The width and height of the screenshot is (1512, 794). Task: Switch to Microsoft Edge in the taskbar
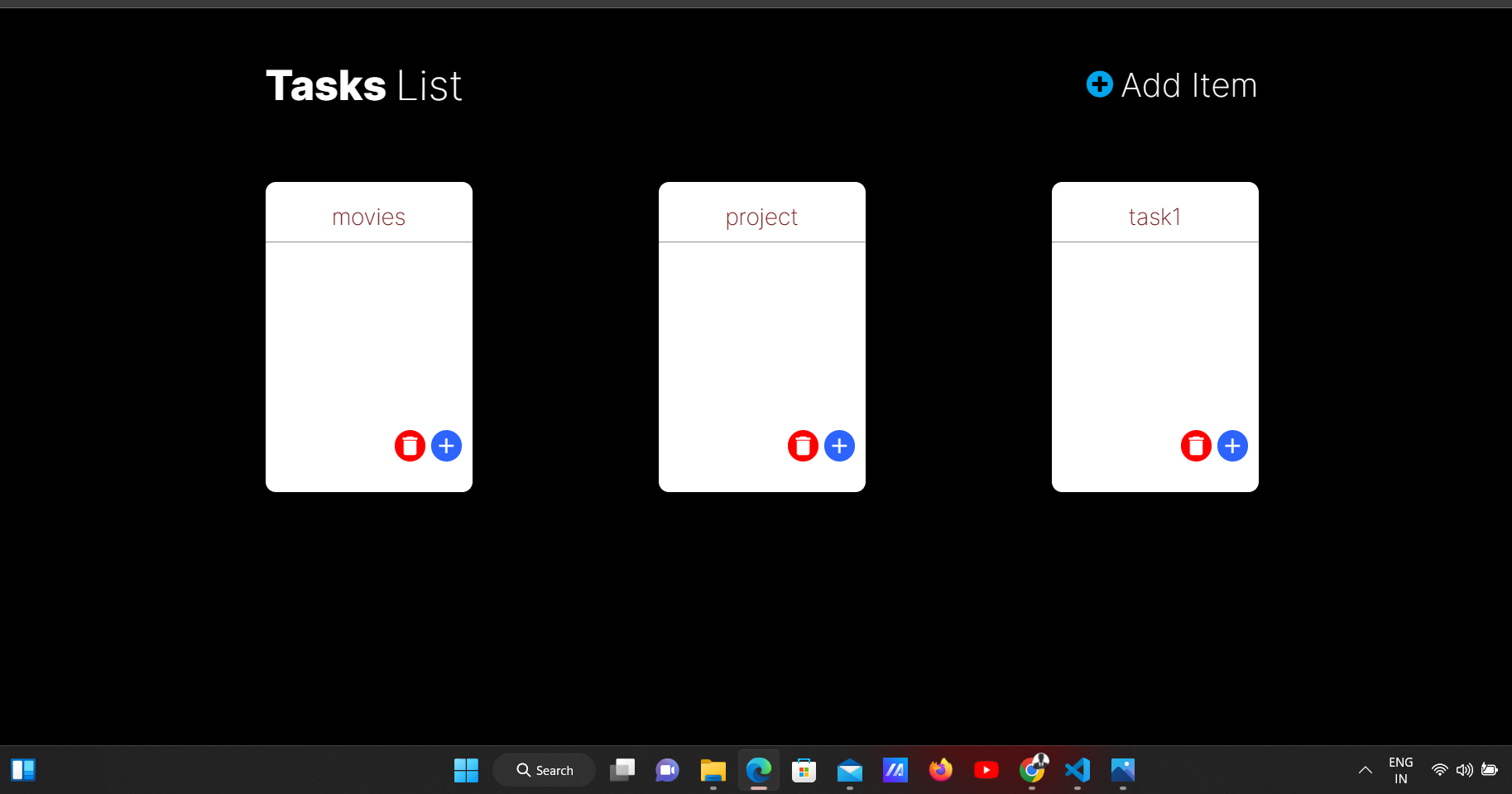[759, 770]
